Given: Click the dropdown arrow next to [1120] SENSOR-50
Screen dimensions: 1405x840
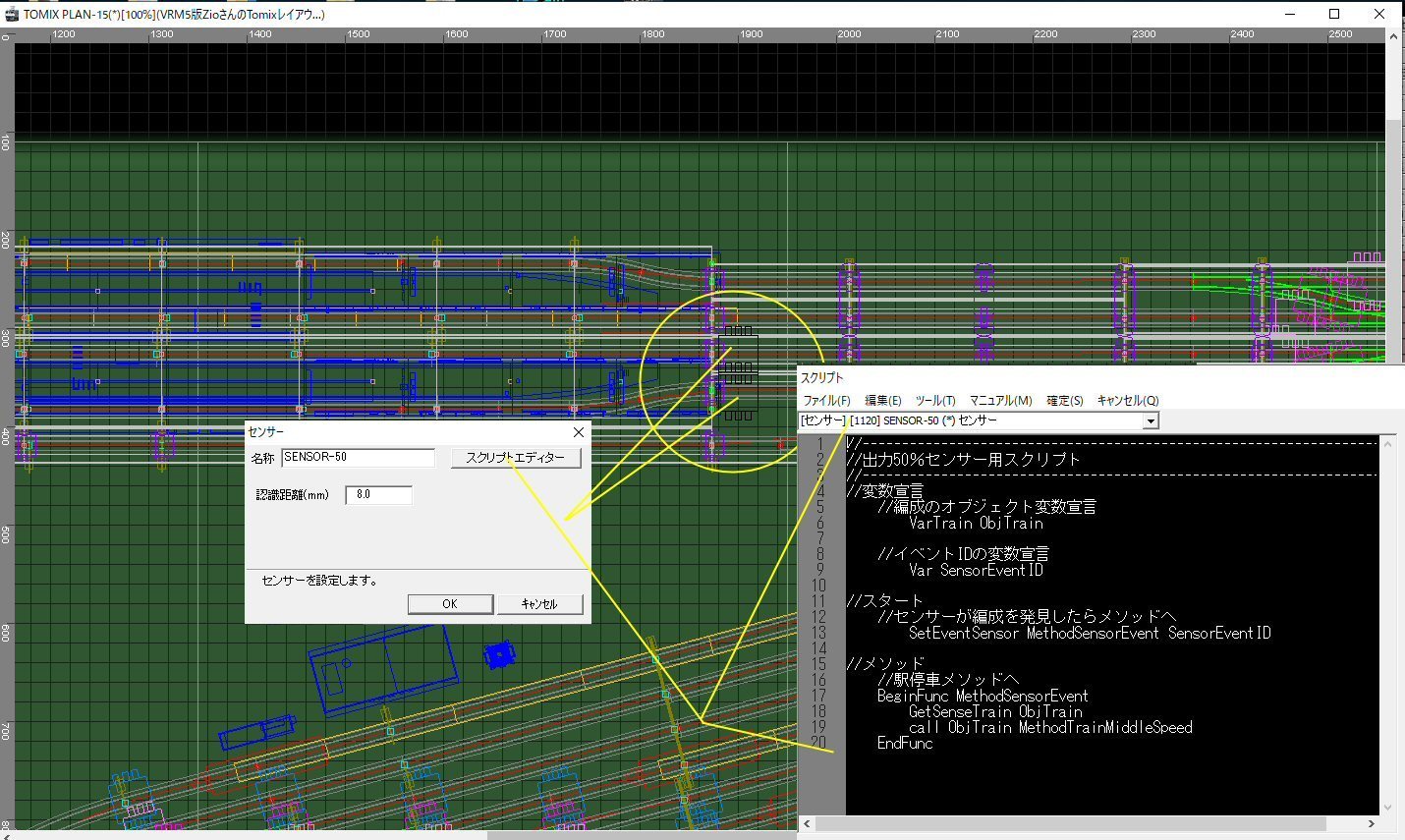Looking at the screenshot, I should [x=1150, y=420].
